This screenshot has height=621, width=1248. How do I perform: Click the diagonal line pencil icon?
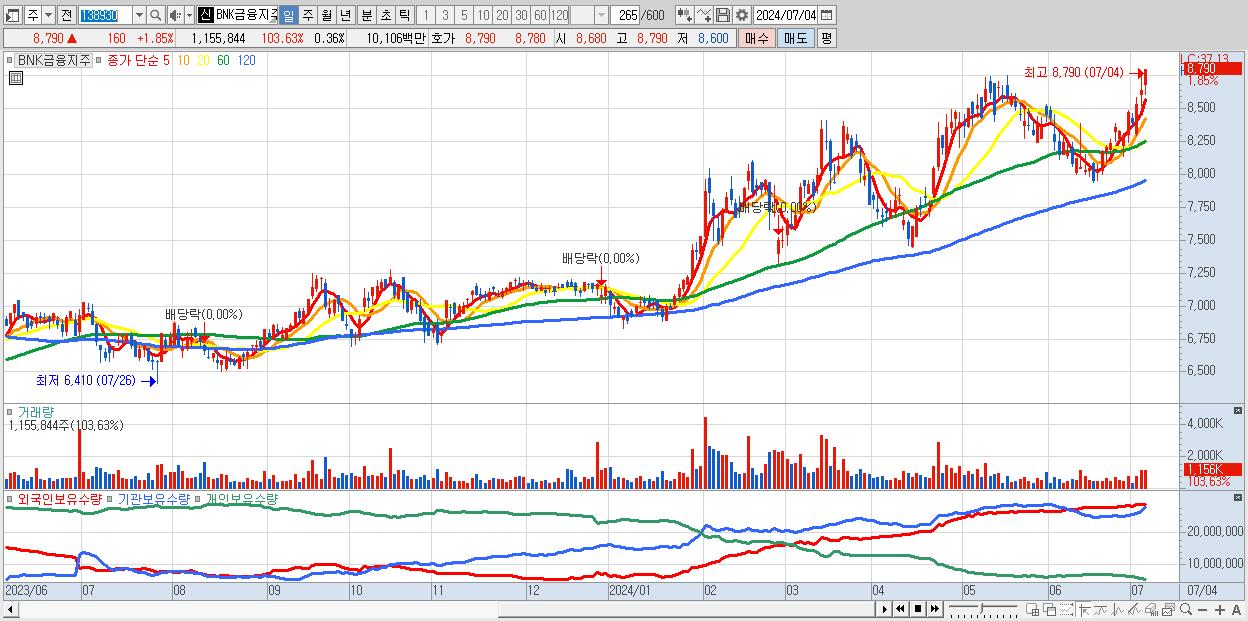[1134, 609]
